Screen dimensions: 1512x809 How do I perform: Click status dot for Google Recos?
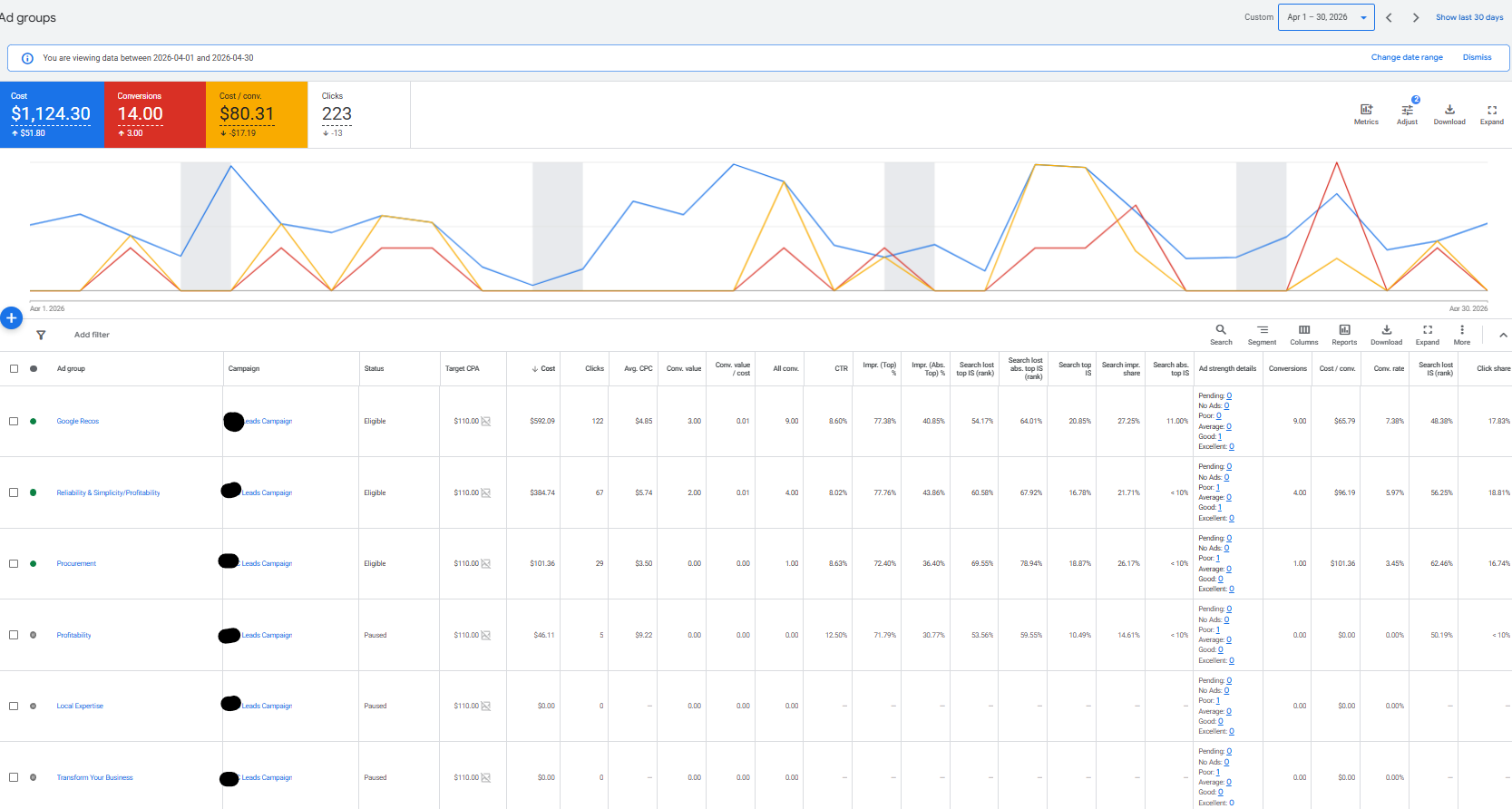point(34,421)
